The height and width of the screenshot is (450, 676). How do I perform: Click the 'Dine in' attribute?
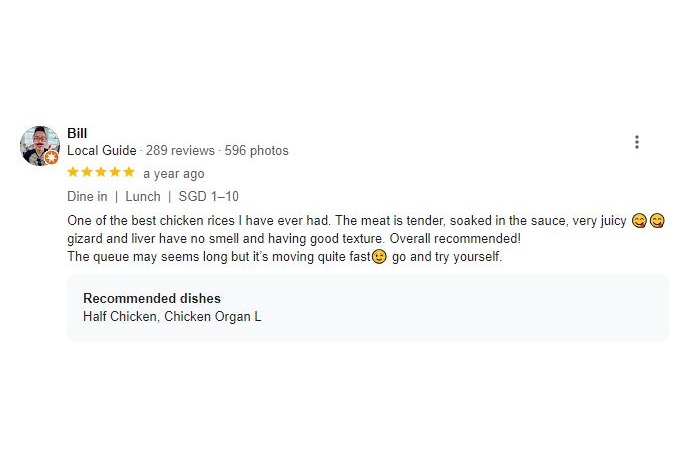coord(87,197)
